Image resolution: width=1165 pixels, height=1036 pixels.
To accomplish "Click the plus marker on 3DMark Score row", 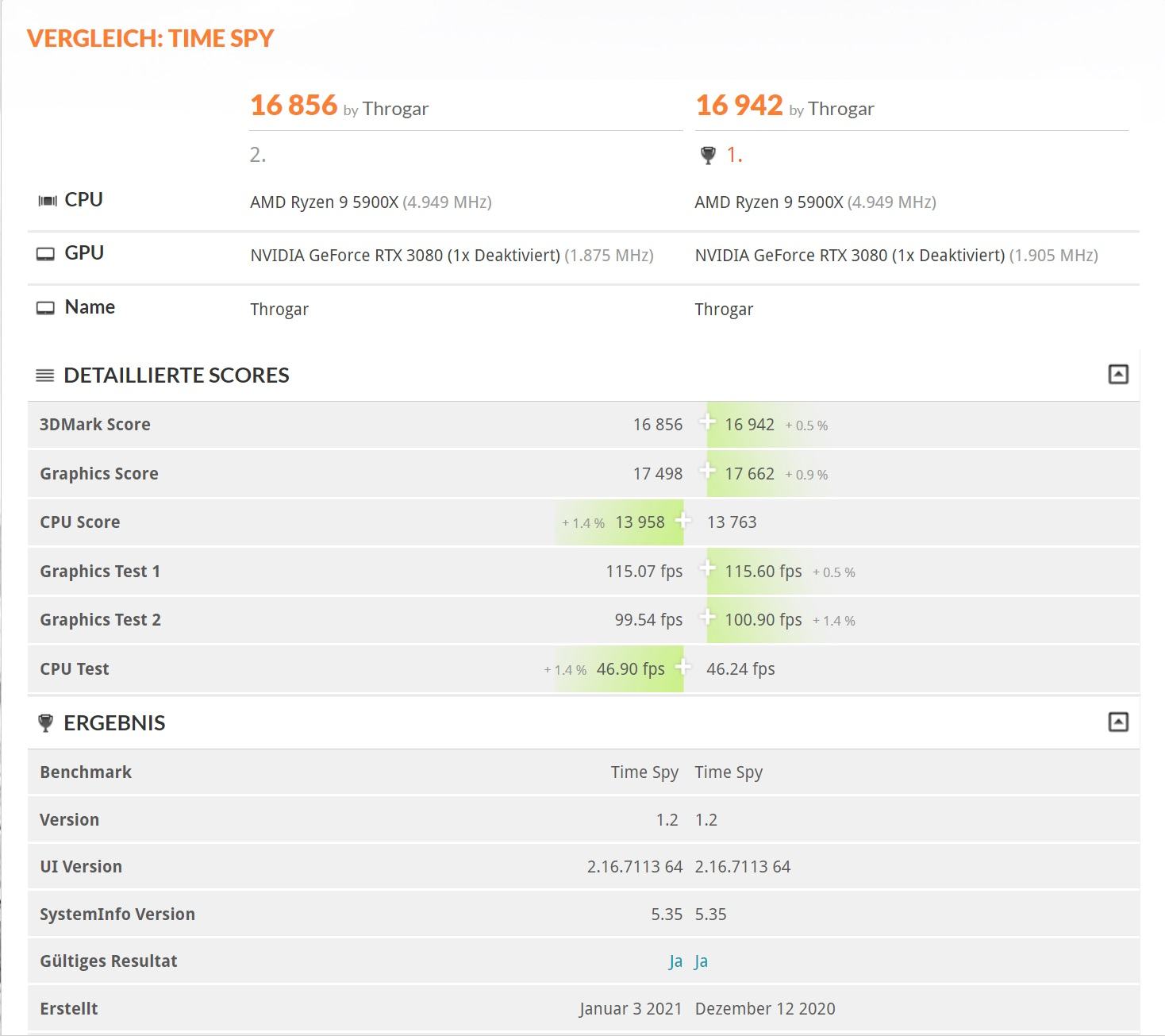I will tap(707, 421).
